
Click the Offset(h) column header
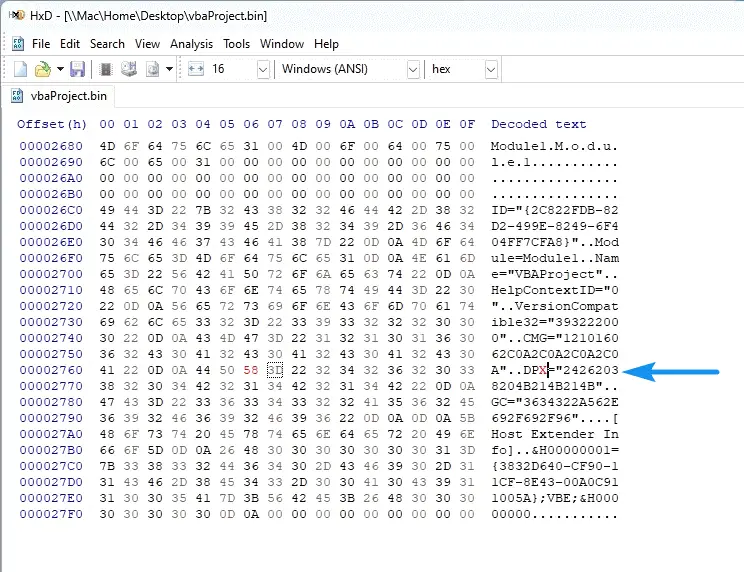(52, 124)
